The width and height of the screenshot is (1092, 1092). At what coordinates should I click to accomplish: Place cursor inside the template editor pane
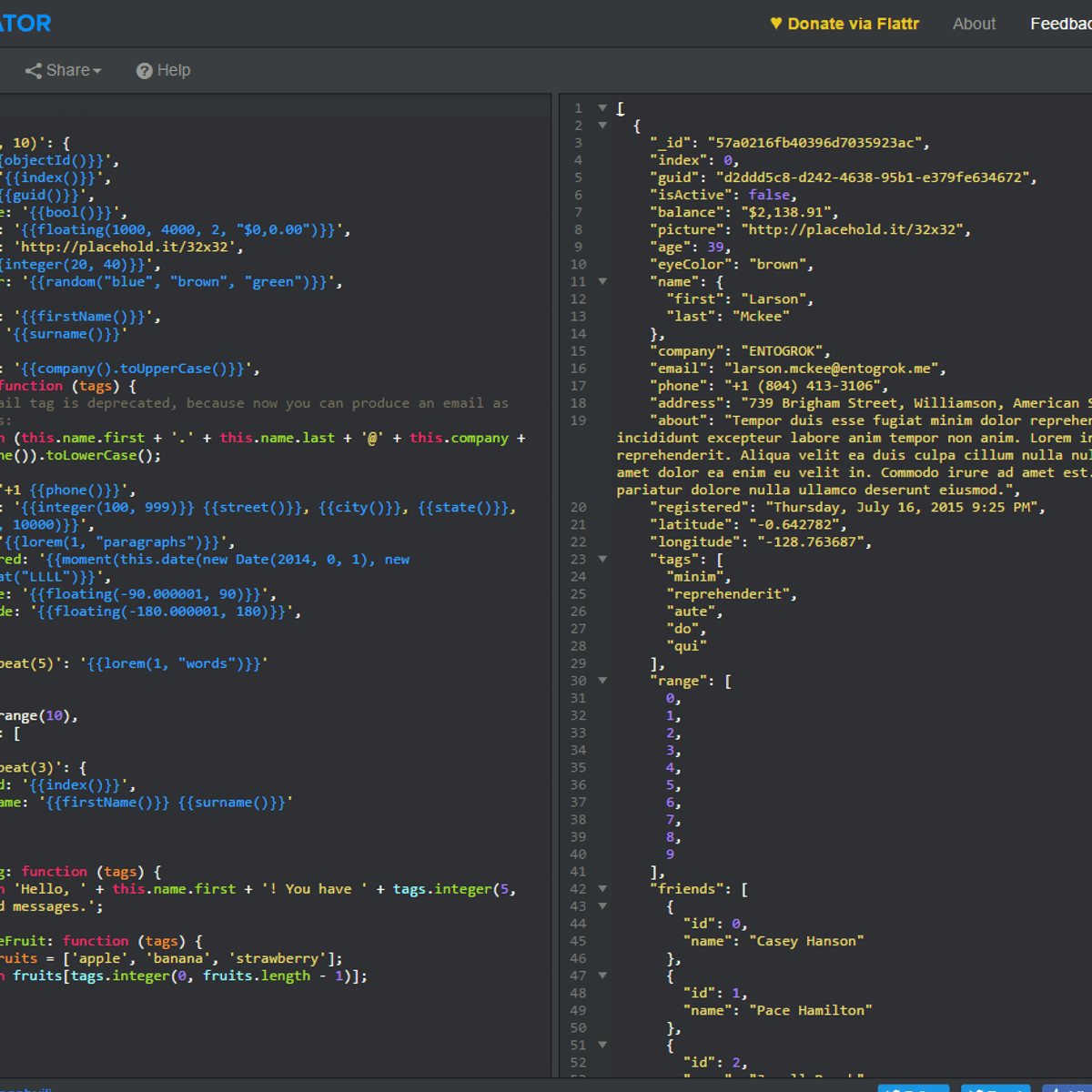(273, 546)
